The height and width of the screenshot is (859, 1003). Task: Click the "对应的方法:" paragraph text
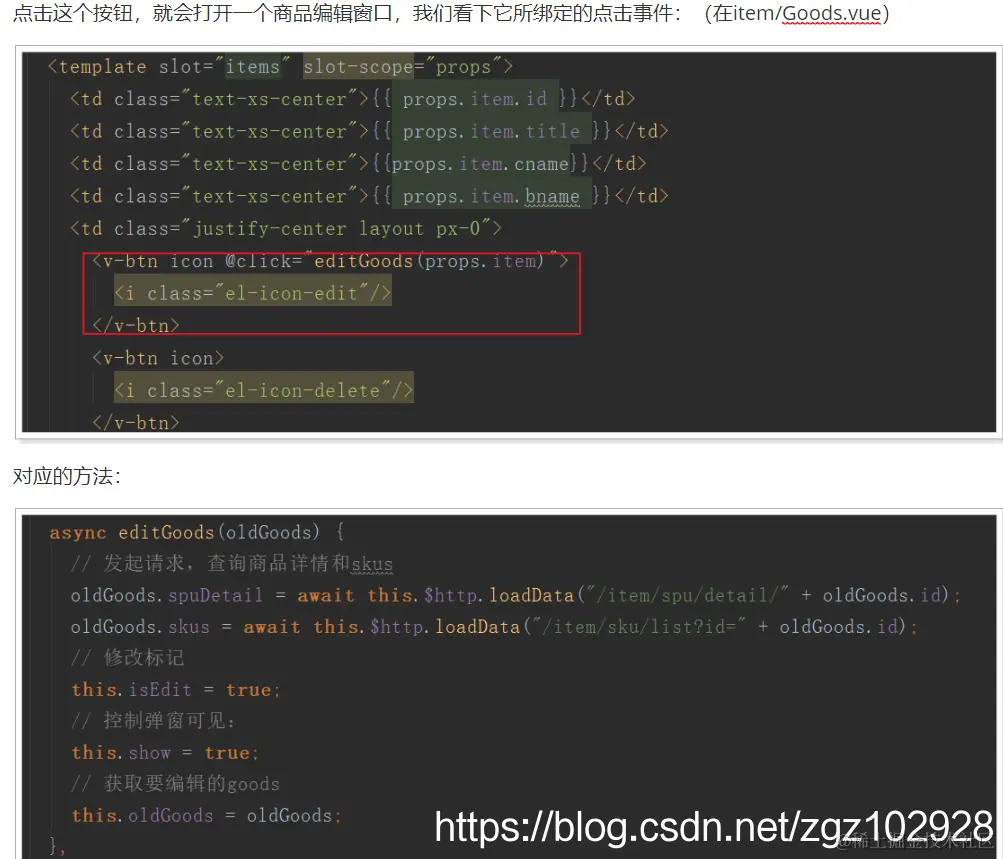(67, 477)
